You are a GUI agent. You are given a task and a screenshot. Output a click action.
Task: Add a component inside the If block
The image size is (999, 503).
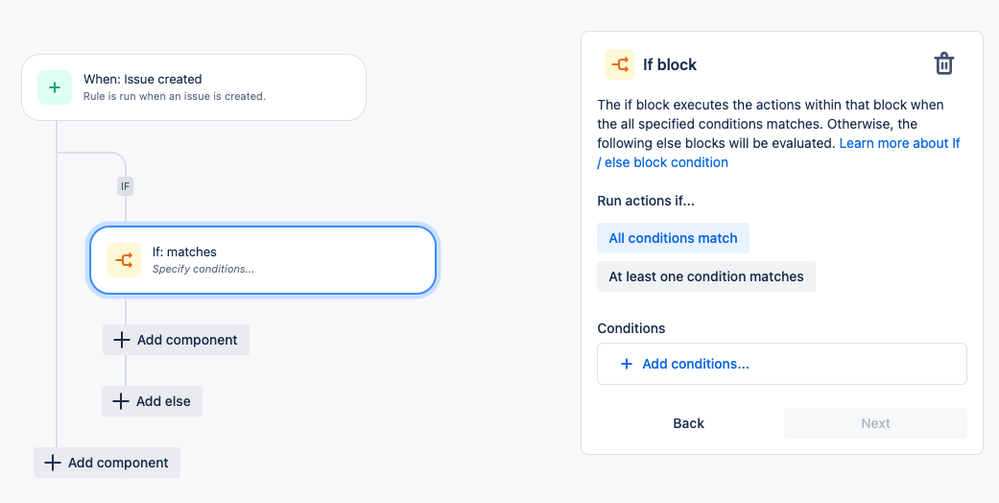click(x=176, y=340)
